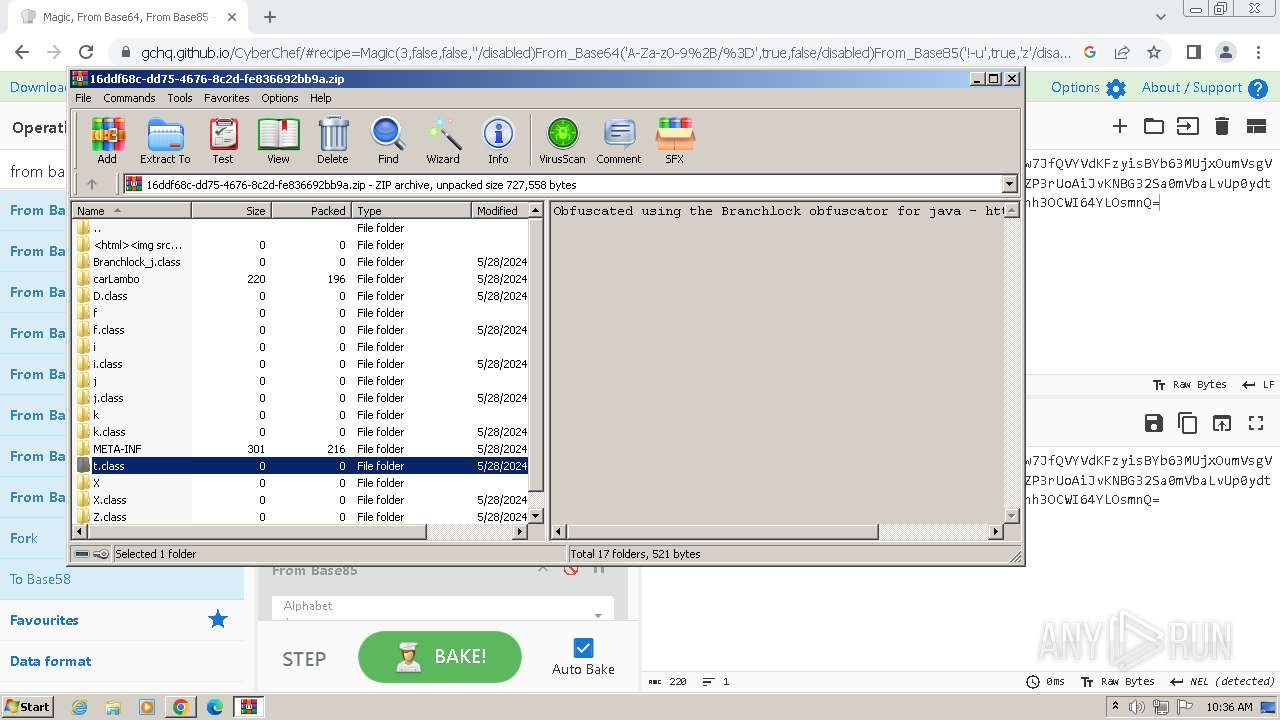Screen dimensions: 1280x720
Task: Open the Tools menu
Action: pos(180,98)
